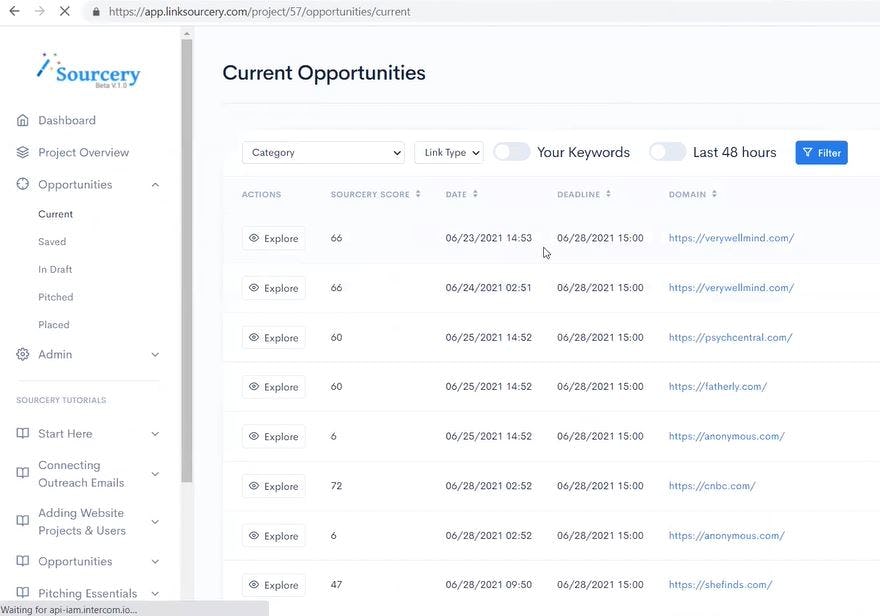Open Project Overview in the sidebar
Viewport: 880px width, 616px height.
pyautogui.click(x=84, y=152)
